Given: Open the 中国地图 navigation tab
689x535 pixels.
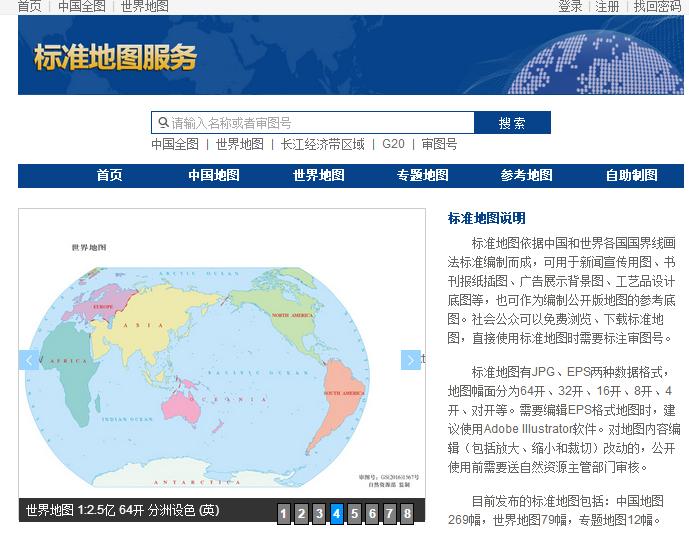Looking at the screenshot, I should pyautogui.click(x=214, y=175).
